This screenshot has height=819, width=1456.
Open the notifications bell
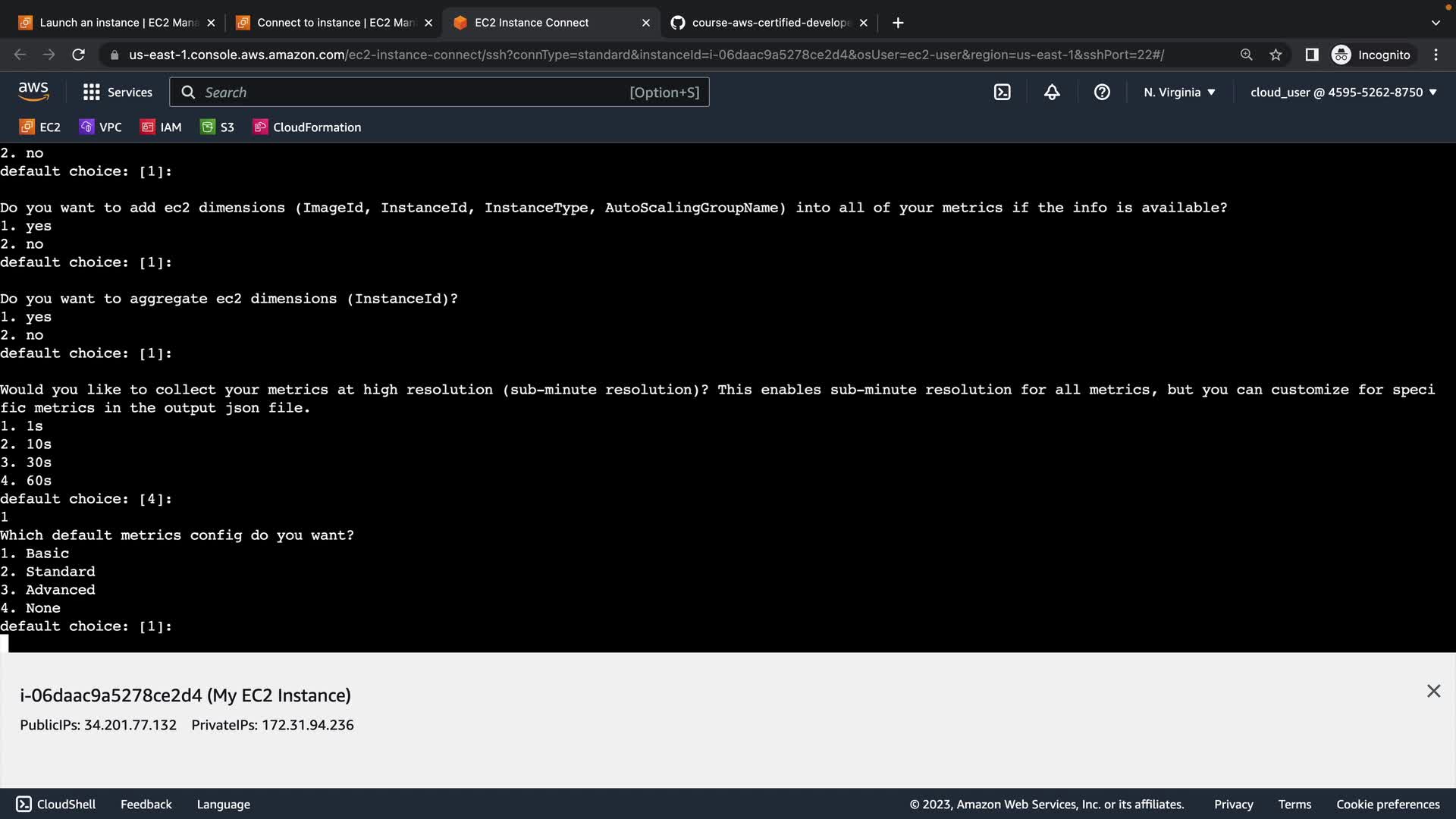click(1052, 93)
